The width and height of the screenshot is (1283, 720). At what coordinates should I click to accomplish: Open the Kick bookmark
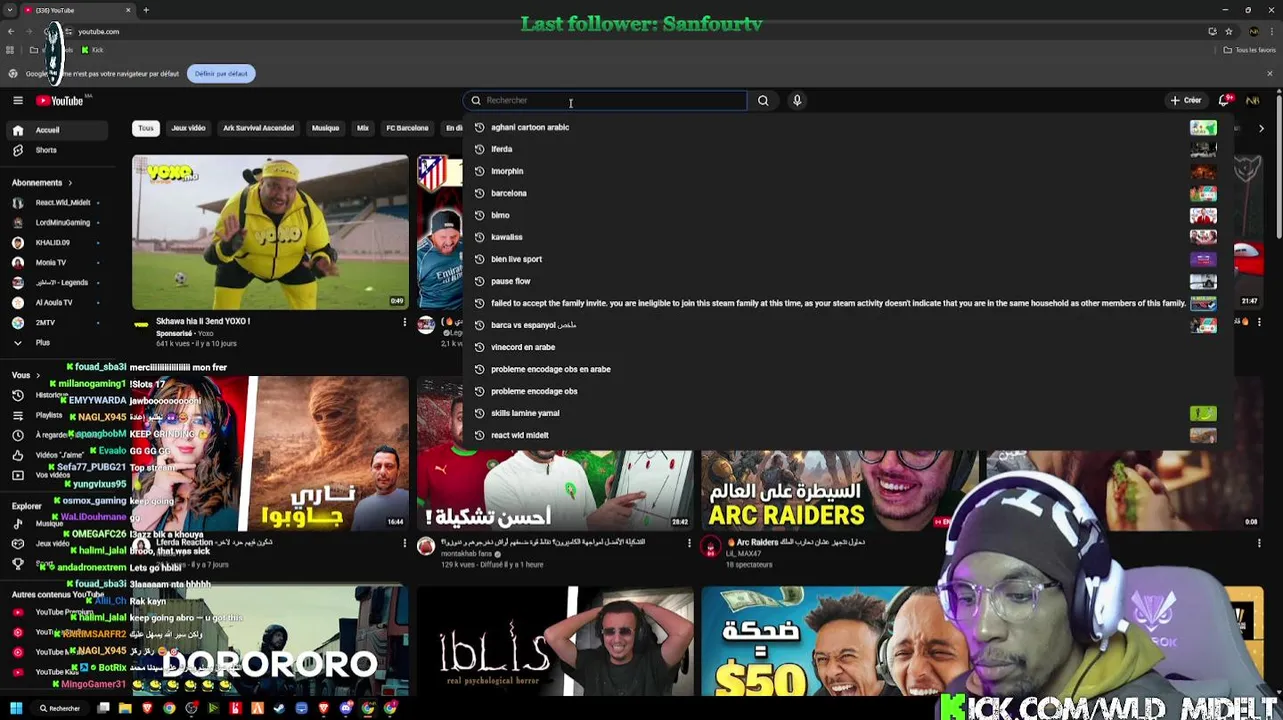click(x=93, y=50)
